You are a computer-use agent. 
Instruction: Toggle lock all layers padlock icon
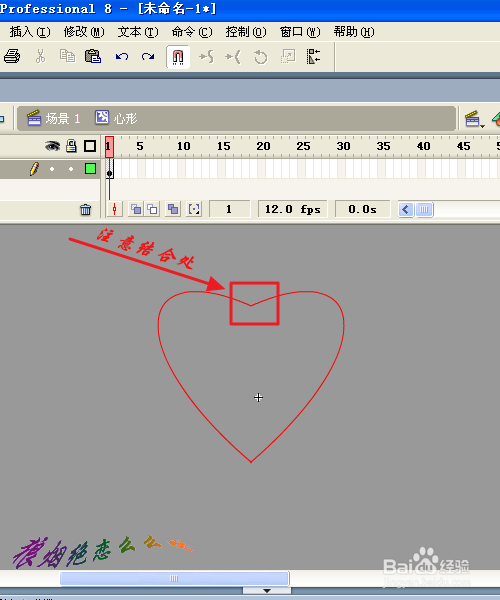pyautogui.click(x=71, y=146)
